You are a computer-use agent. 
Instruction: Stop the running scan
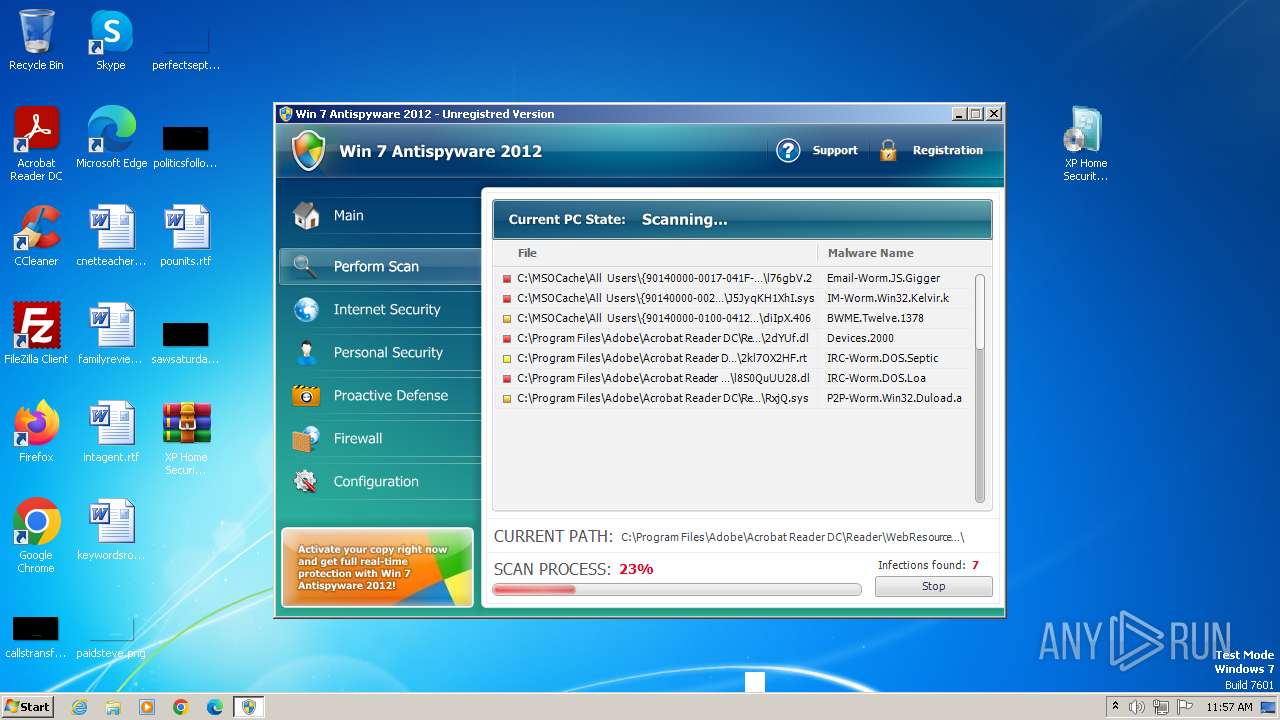[933, 586]
